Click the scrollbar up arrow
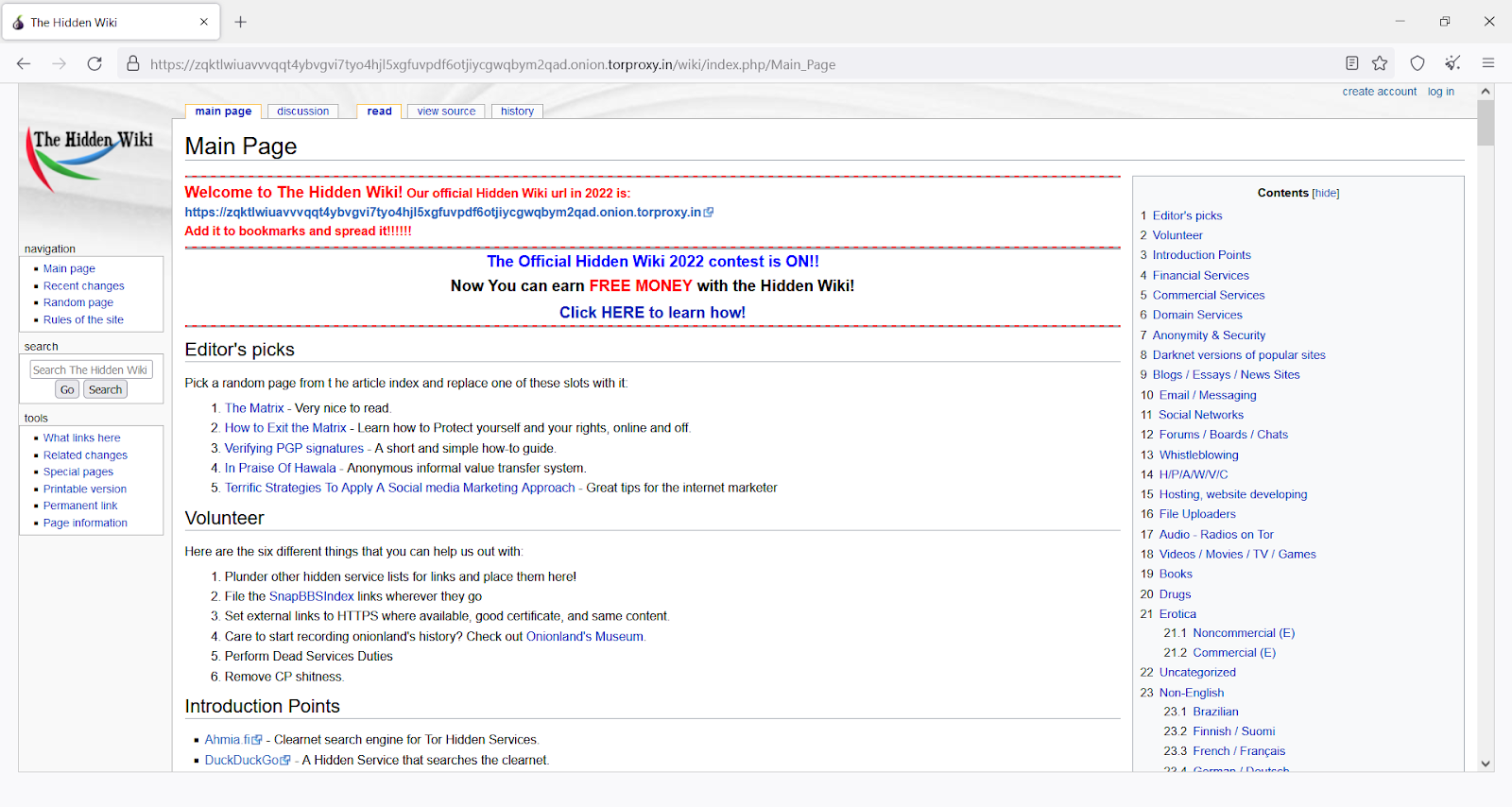The image size is (1512, 807). [1486, 92]
